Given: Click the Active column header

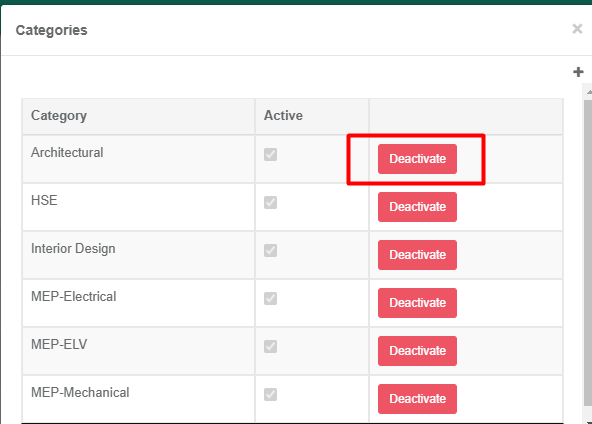Looking at the screenshot, I should 283,116.
